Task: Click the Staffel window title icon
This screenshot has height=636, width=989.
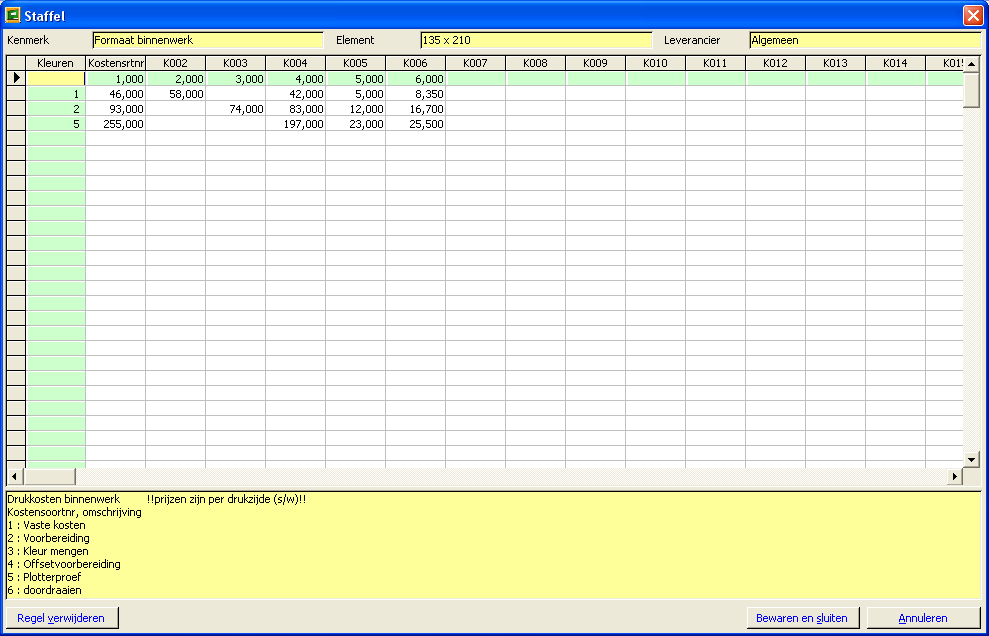Action: coord(12,15)
